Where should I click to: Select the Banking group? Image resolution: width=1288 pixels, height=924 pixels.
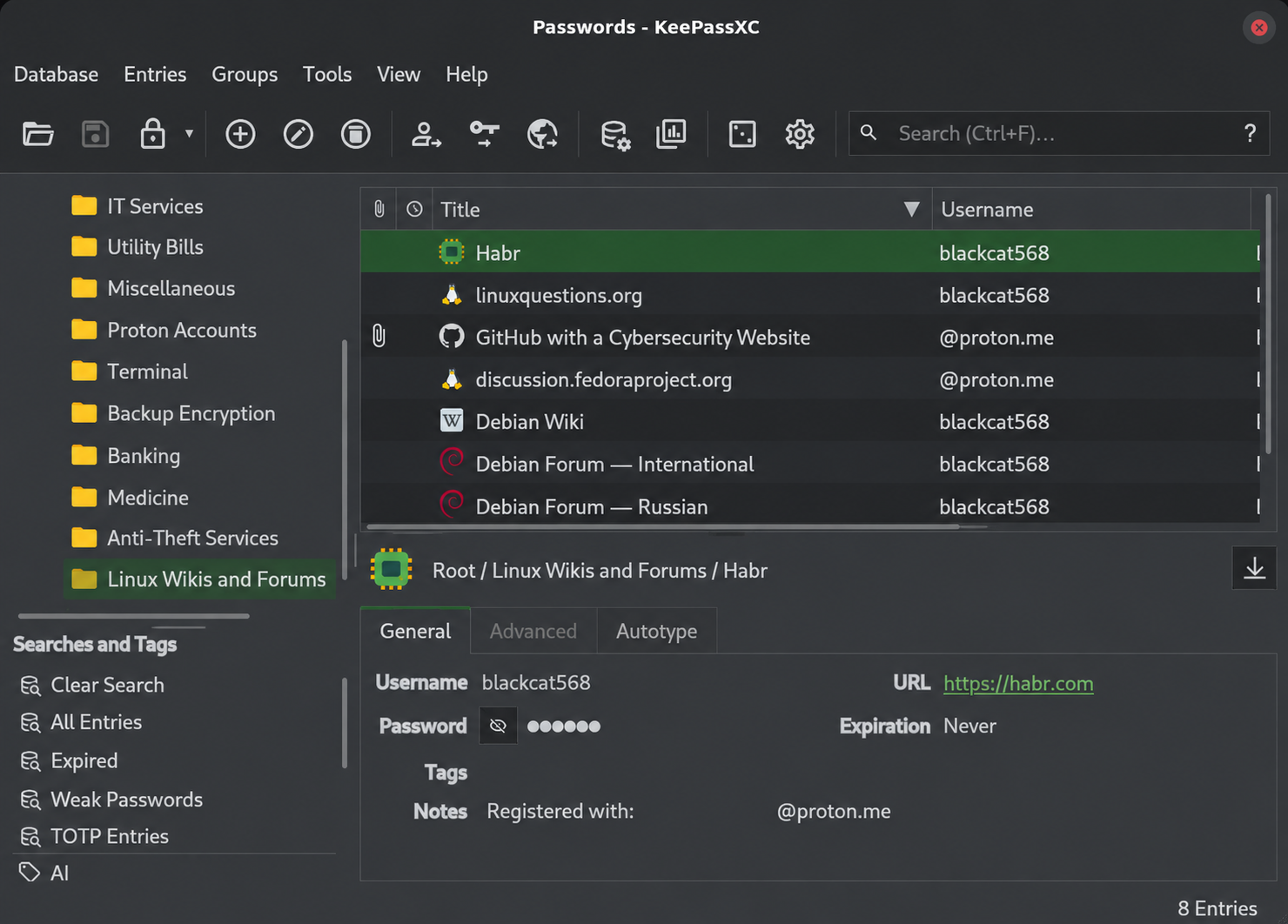click(125, 456)
